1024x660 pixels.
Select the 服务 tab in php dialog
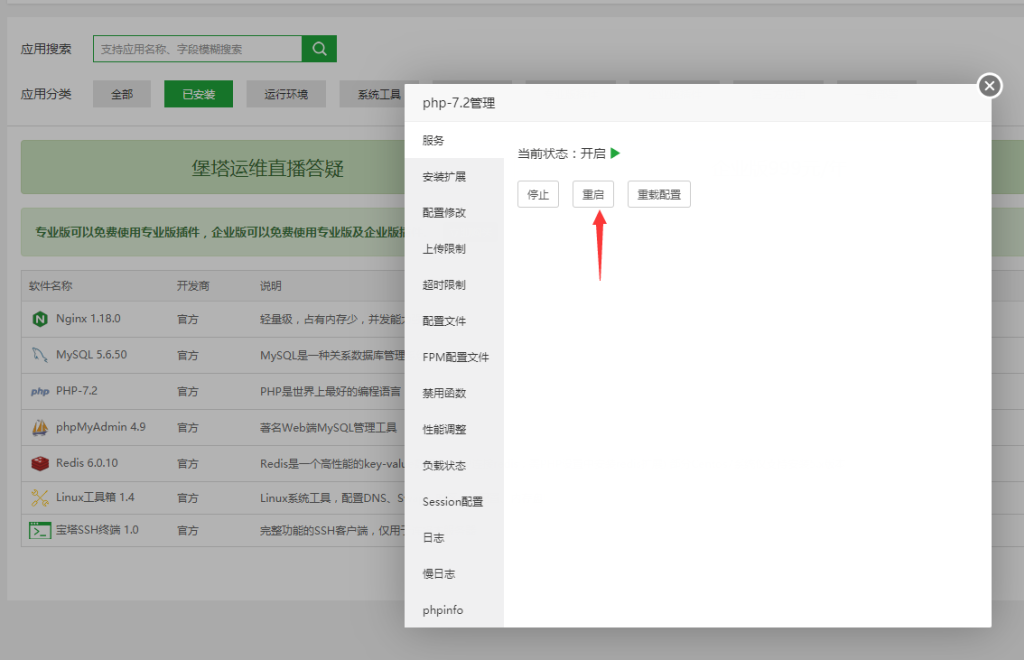(x=455, y=140)
